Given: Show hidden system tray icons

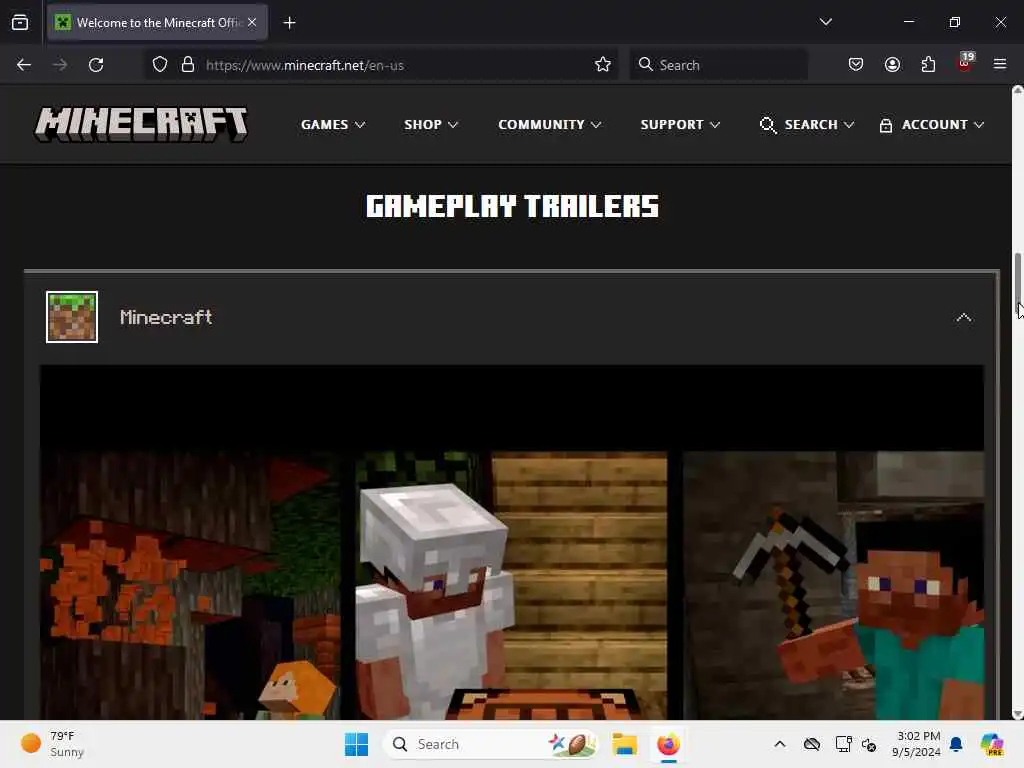Looking at the screenshot, I should [780, 744].
